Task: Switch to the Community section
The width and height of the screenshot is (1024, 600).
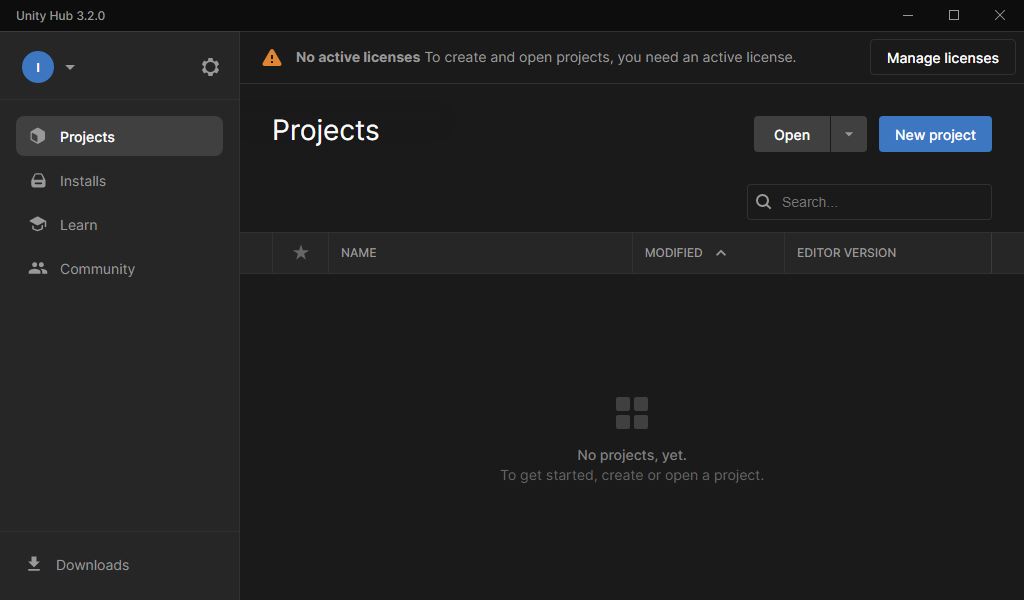Action: tap(120, 268)
